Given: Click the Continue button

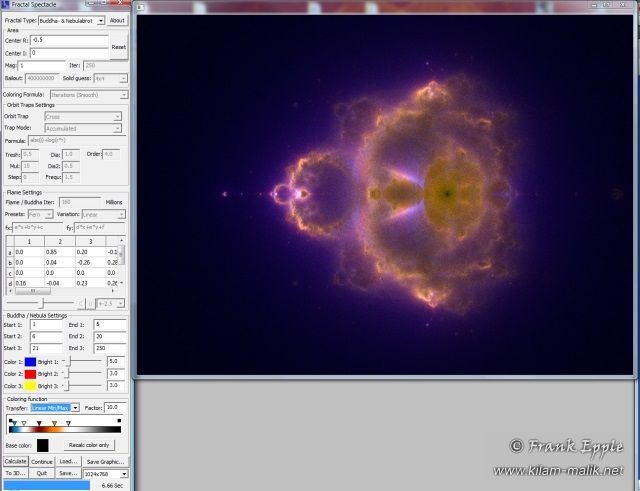Looking at the screenshot, I should [42, 462].
